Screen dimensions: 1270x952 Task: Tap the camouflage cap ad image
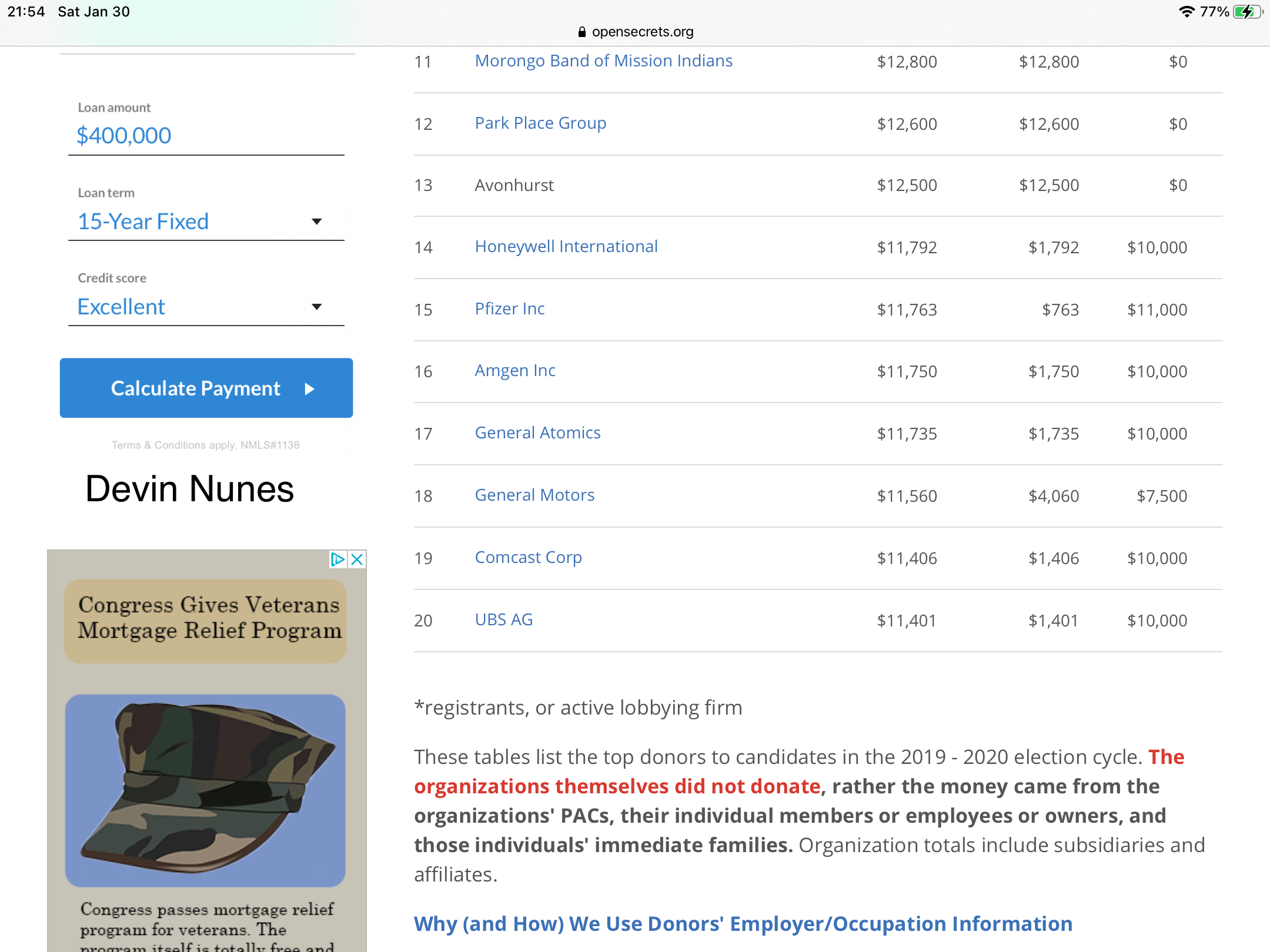tap(205, 790)
